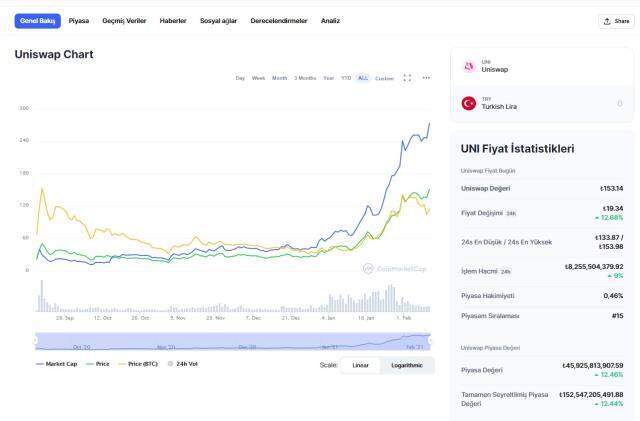Screen dimensions: 640x421
Task: Click the right handle of range slider
Action: click(x=431, y=341)
